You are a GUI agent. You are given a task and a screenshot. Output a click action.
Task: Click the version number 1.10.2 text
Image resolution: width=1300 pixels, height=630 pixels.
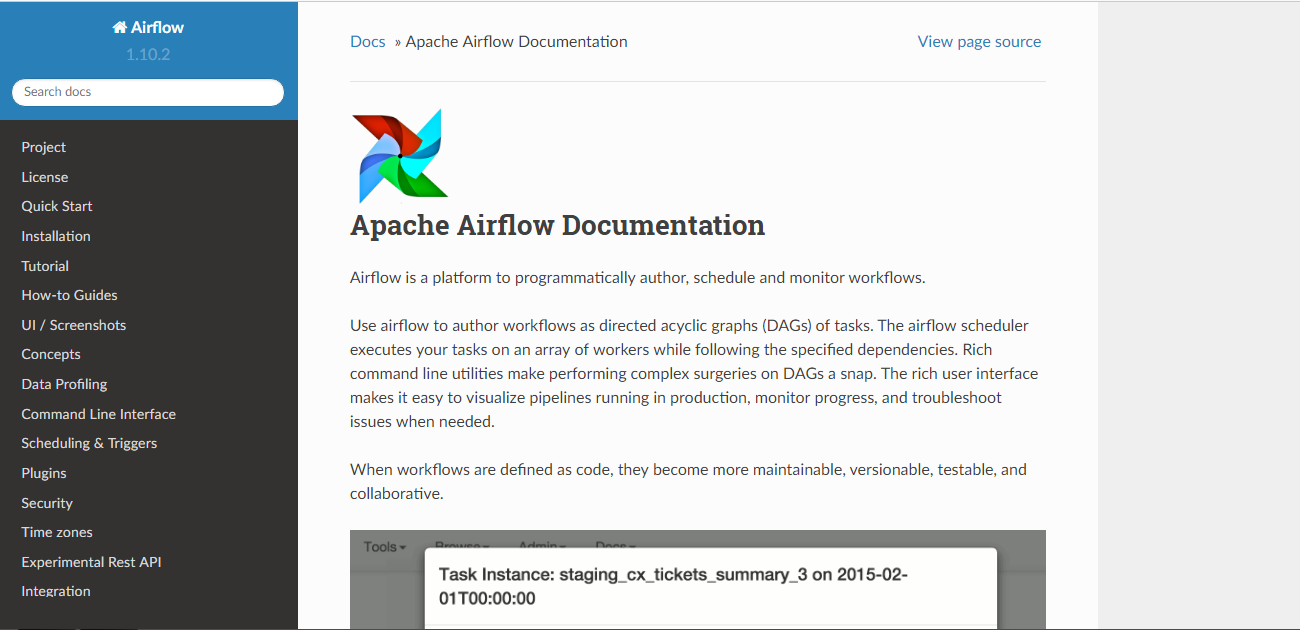coord(148,54)
